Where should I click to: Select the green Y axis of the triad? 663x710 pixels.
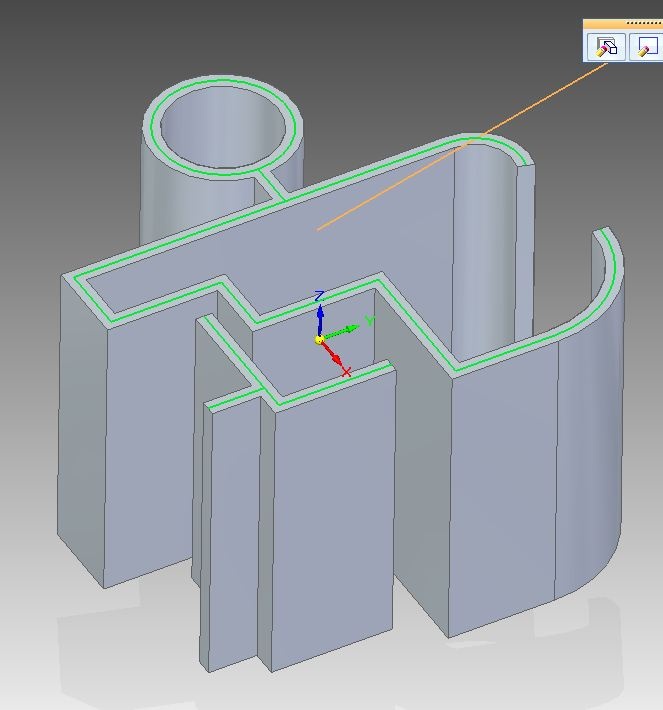pos(341,331)
